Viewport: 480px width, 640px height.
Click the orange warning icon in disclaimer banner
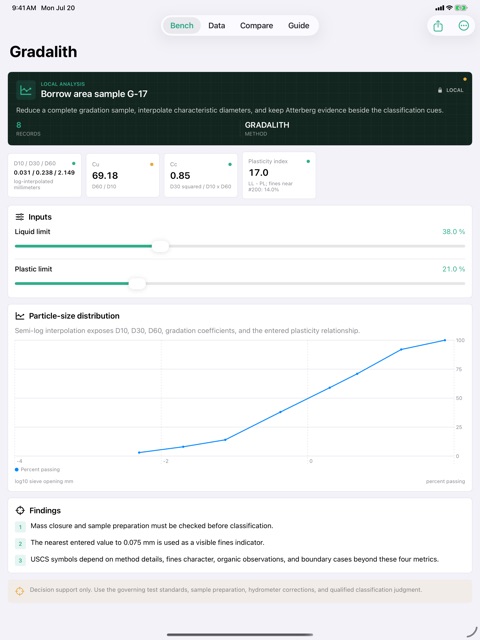coord(20,591)
